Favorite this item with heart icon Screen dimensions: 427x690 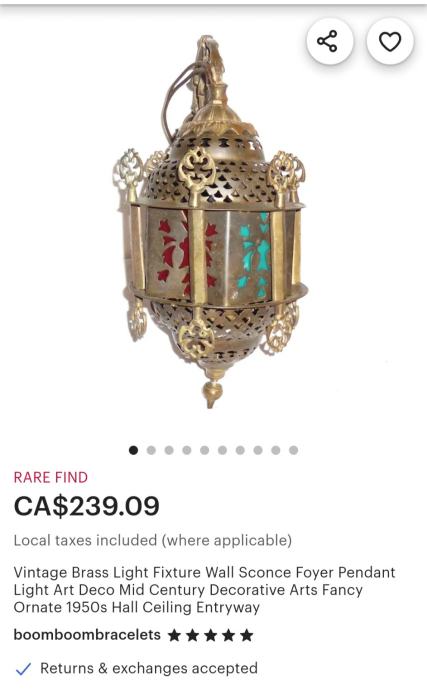coord(390,41)
